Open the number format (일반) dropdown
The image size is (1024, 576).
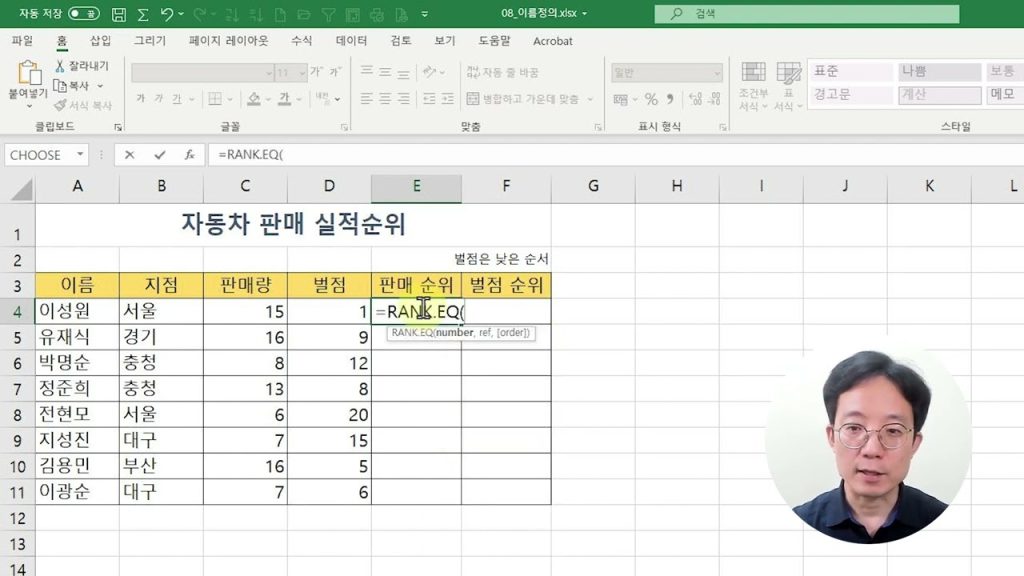[x=717, y=73]
